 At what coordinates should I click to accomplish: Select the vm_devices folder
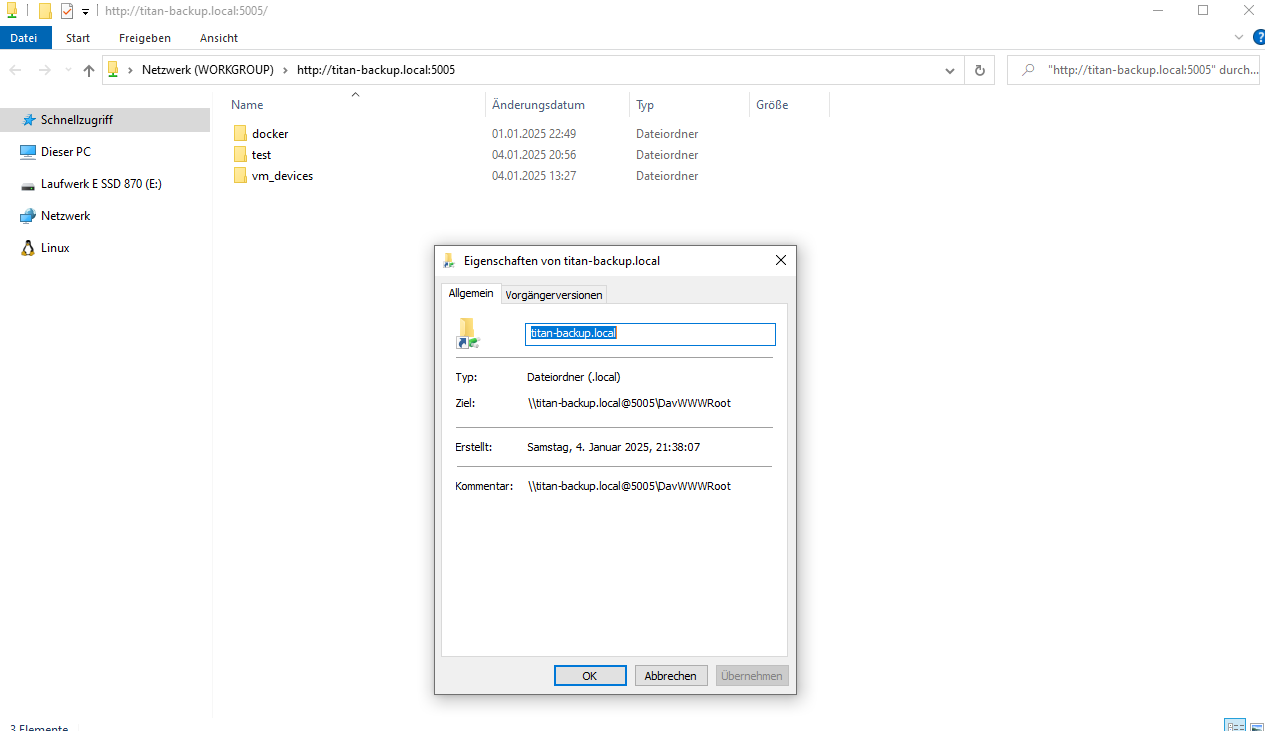tap(282, 176)
